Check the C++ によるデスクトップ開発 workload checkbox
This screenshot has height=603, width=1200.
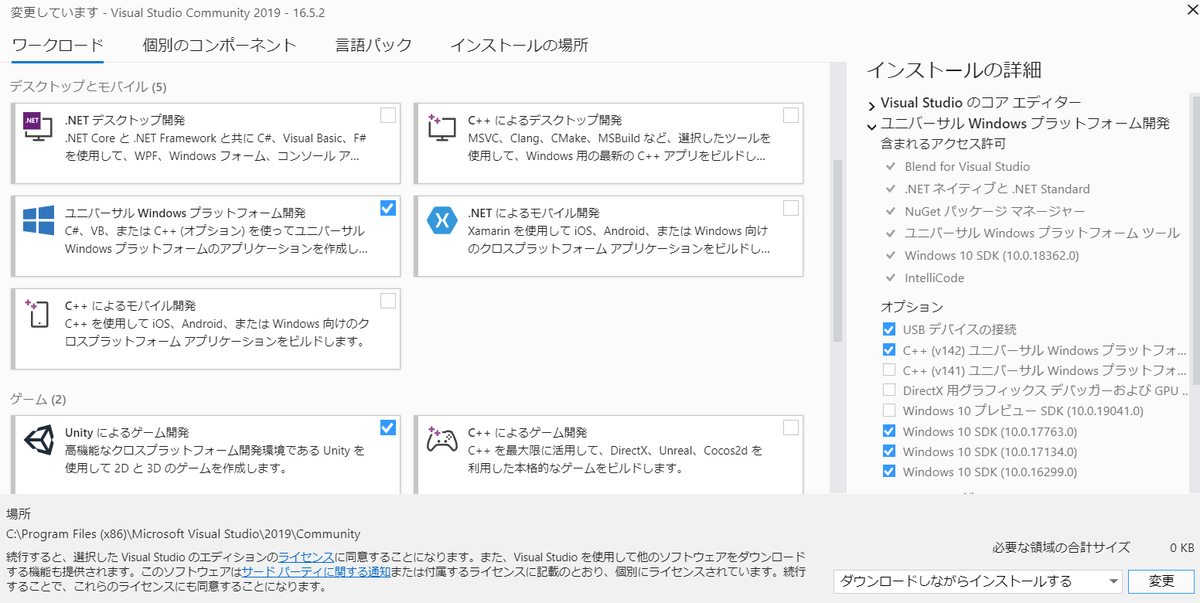(791, 115)
